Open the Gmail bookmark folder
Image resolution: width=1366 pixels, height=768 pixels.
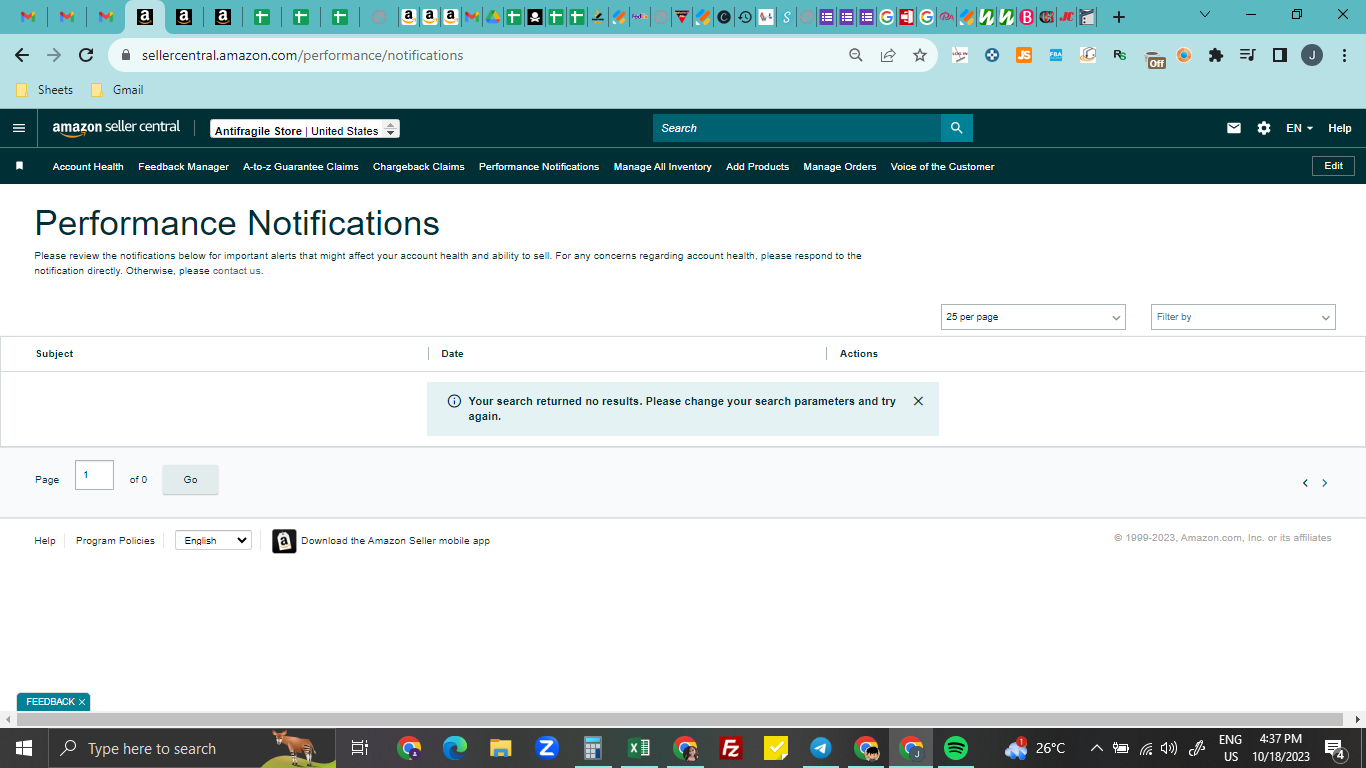[x=117, y=90]
